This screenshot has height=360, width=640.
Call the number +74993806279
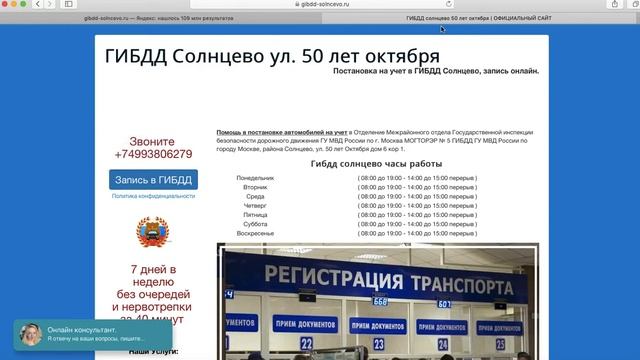pos(153,154)
